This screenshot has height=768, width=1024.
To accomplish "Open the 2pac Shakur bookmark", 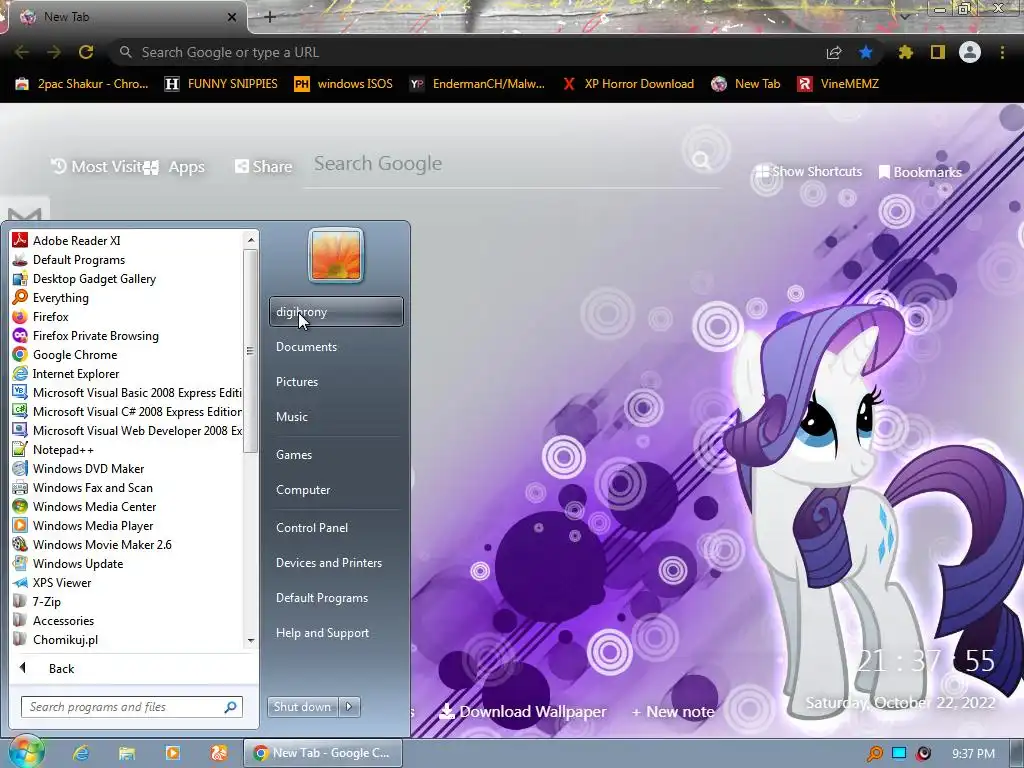I will pyautogui.click(x=82, y=84).
